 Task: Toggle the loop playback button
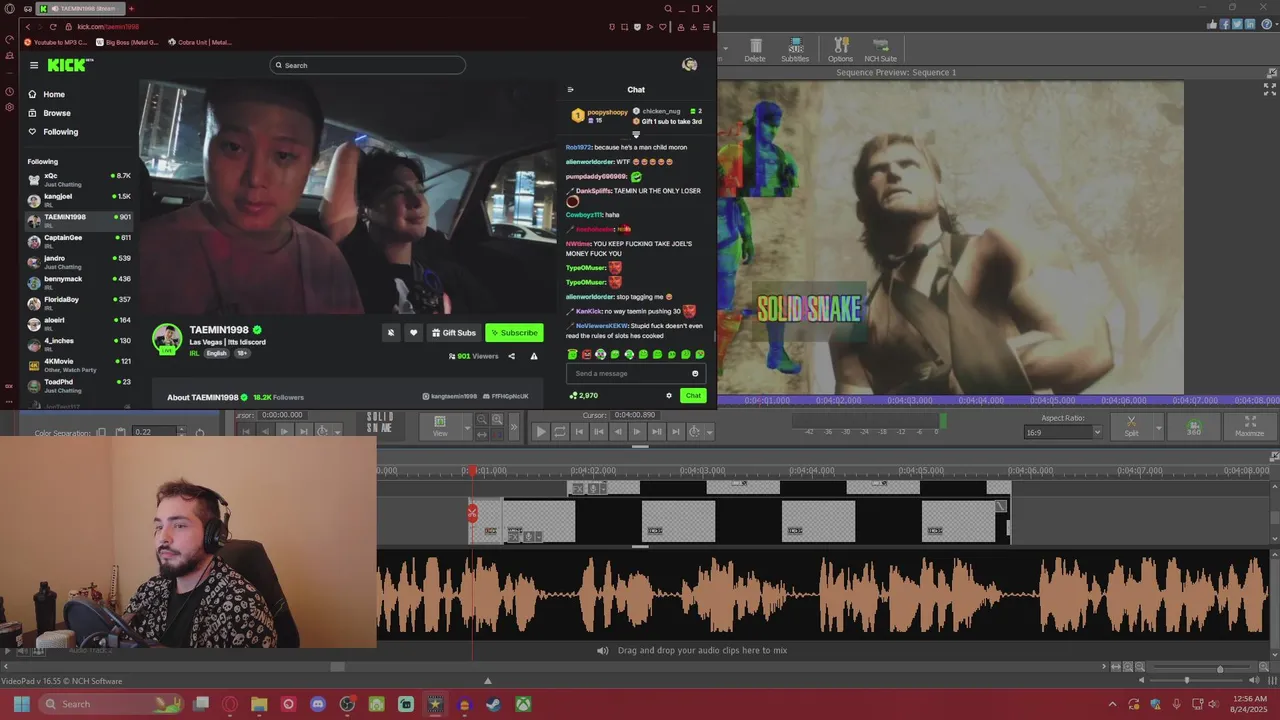click(x=560, y=432)
